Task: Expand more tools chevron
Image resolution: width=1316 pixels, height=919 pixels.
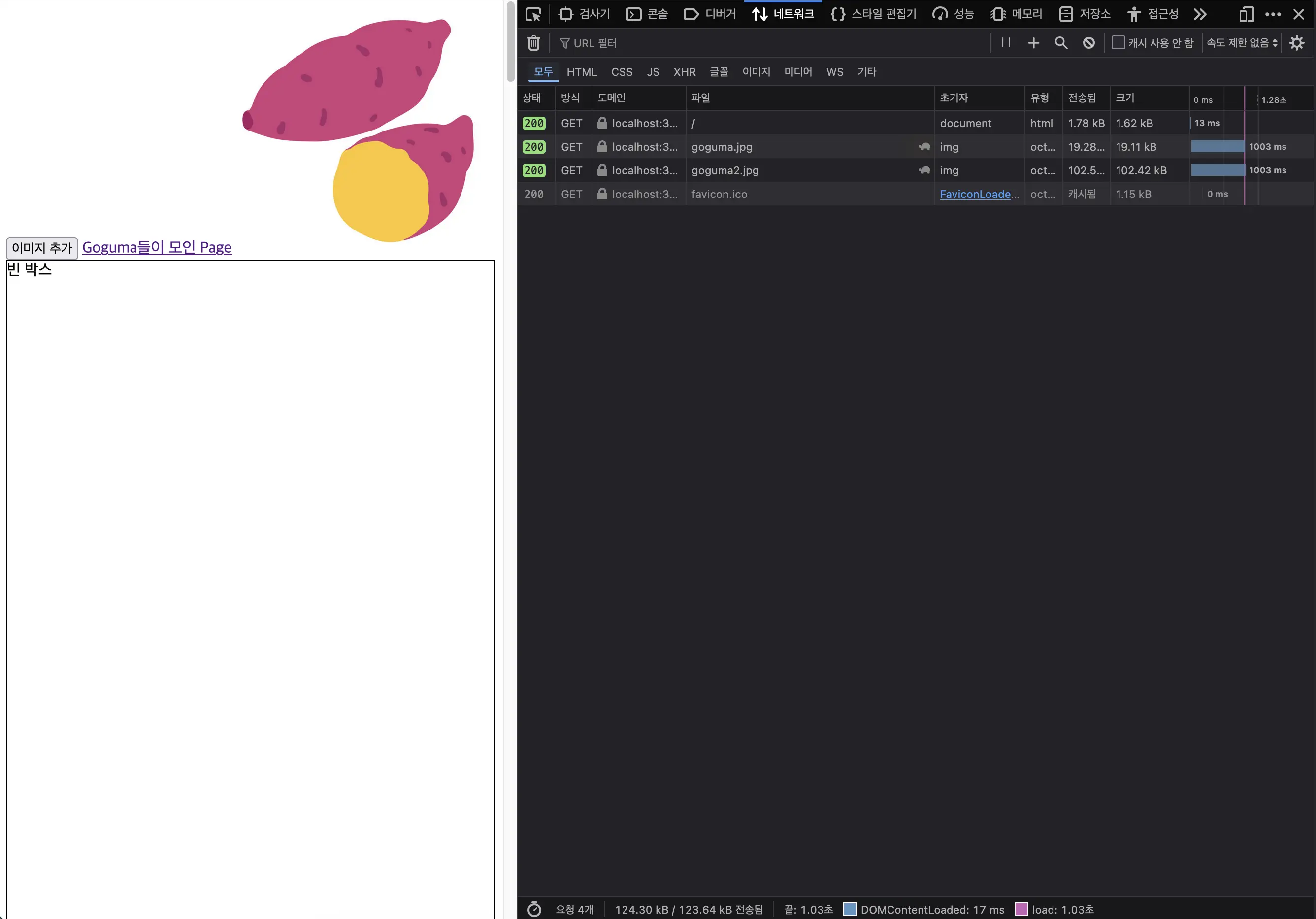Action: 1200,14
